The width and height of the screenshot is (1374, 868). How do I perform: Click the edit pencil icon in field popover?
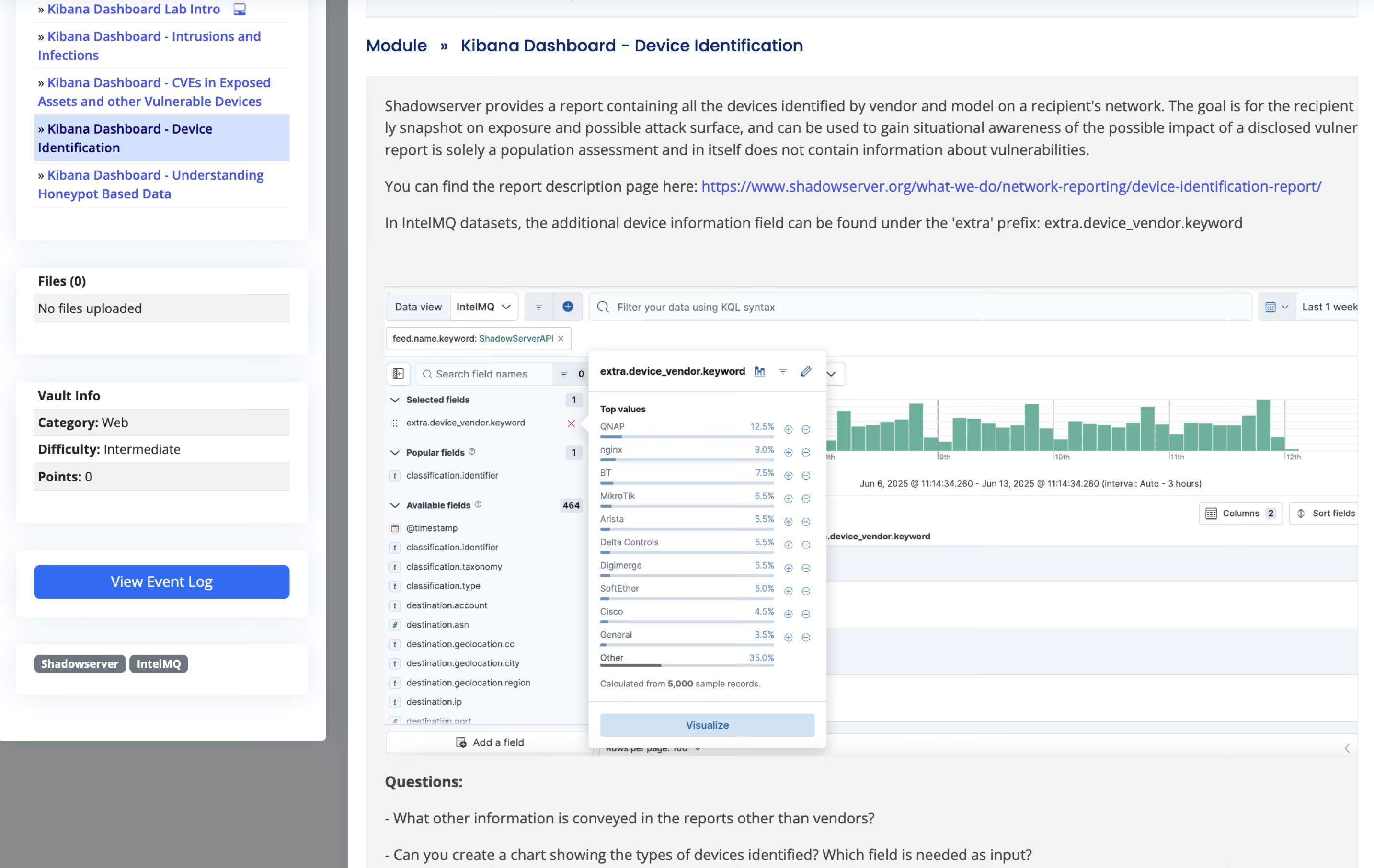tap(806, 372)
